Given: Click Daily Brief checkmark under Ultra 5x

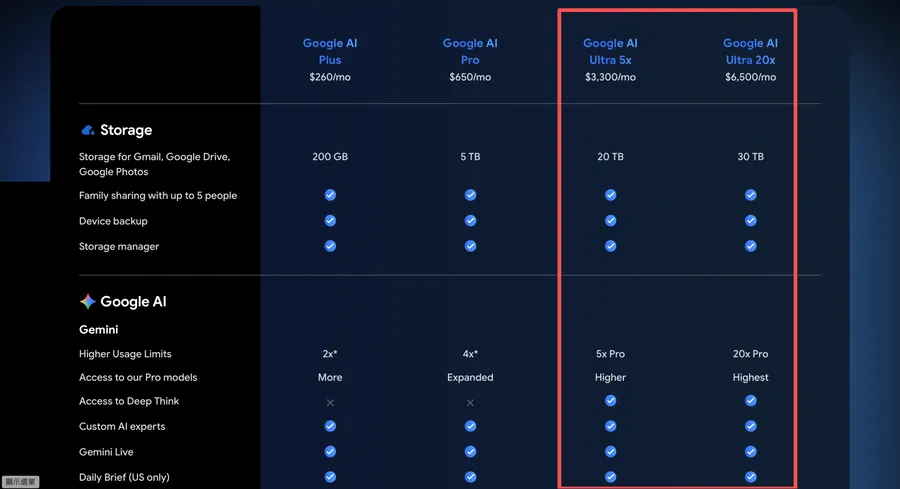Looking at the screenshot, I should [610, 477].
